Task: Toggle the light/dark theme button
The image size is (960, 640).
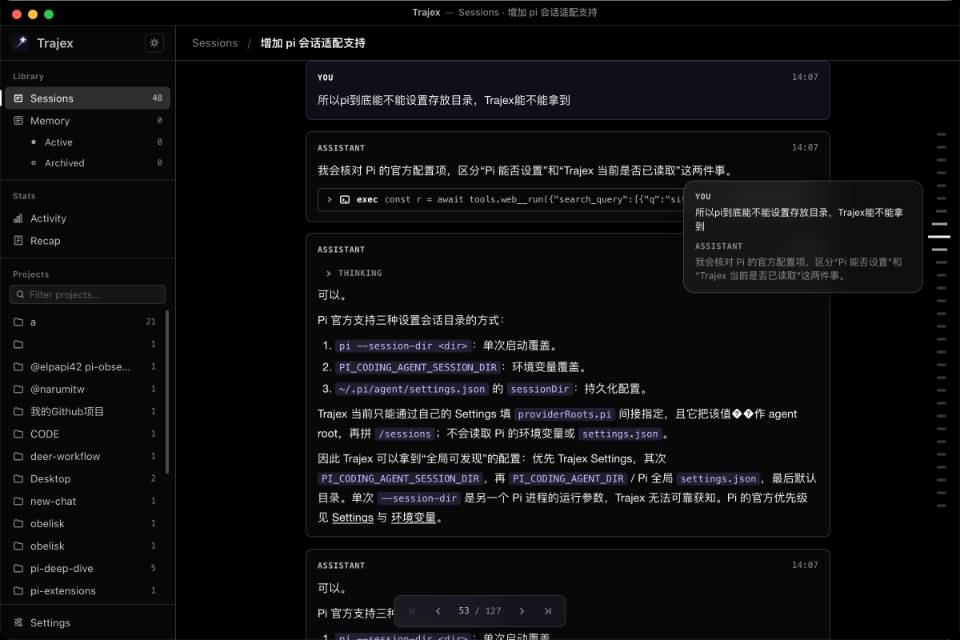Action: (154, 43)
